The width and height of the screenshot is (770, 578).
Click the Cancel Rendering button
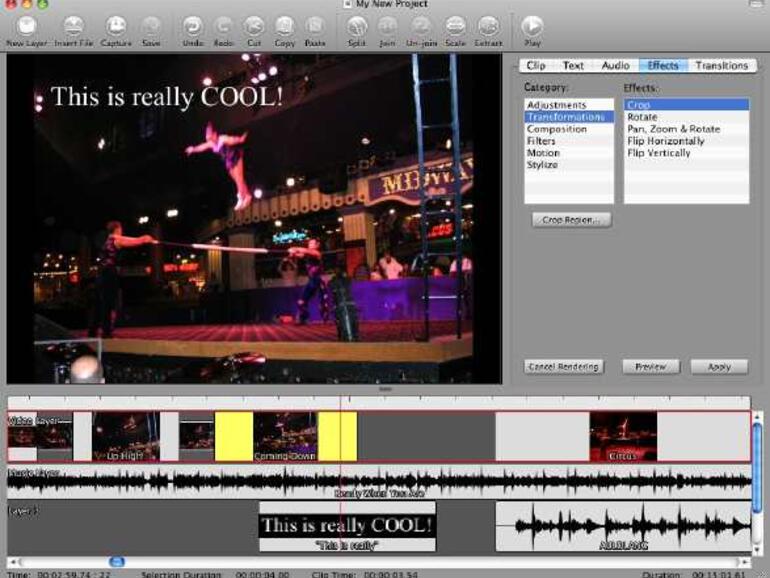[563, 367]
